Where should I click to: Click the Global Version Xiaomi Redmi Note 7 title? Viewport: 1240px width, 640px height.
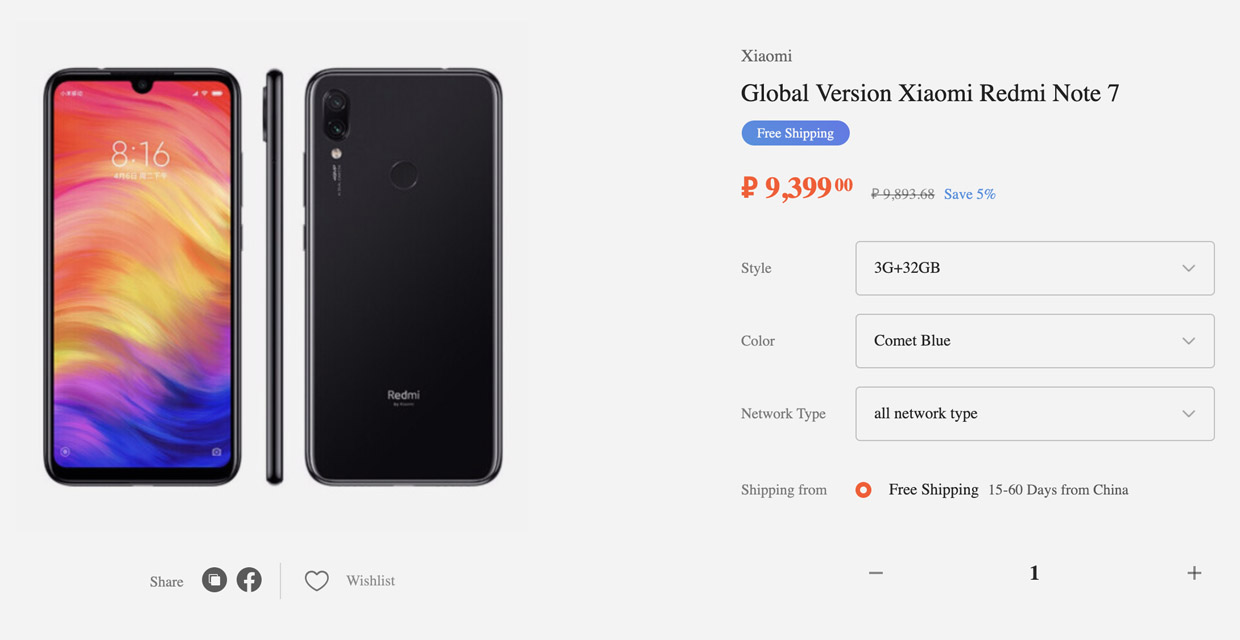click(x=930, y=94)
